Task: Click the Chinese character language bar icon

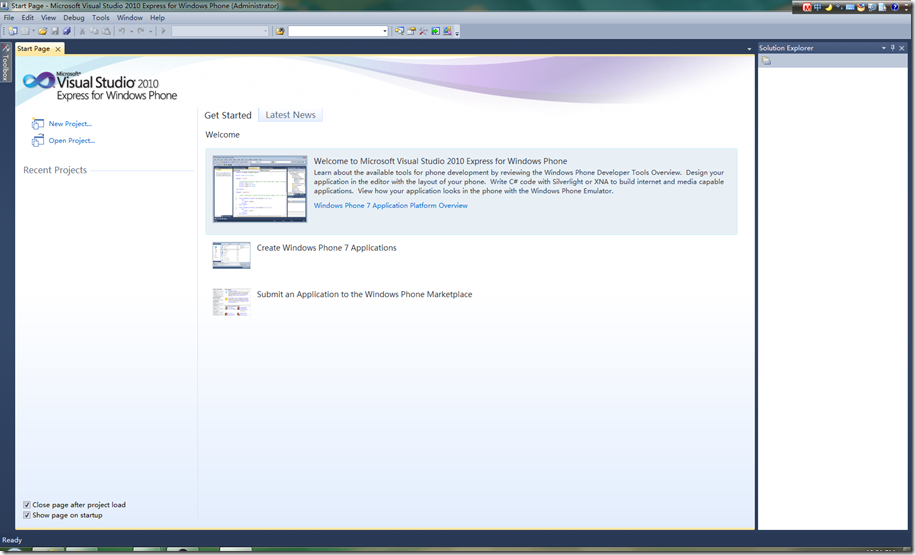Action: point(818,8)
